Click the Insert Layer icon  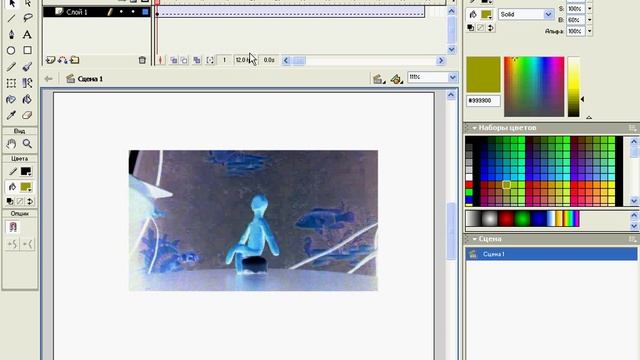pos(50,60)
